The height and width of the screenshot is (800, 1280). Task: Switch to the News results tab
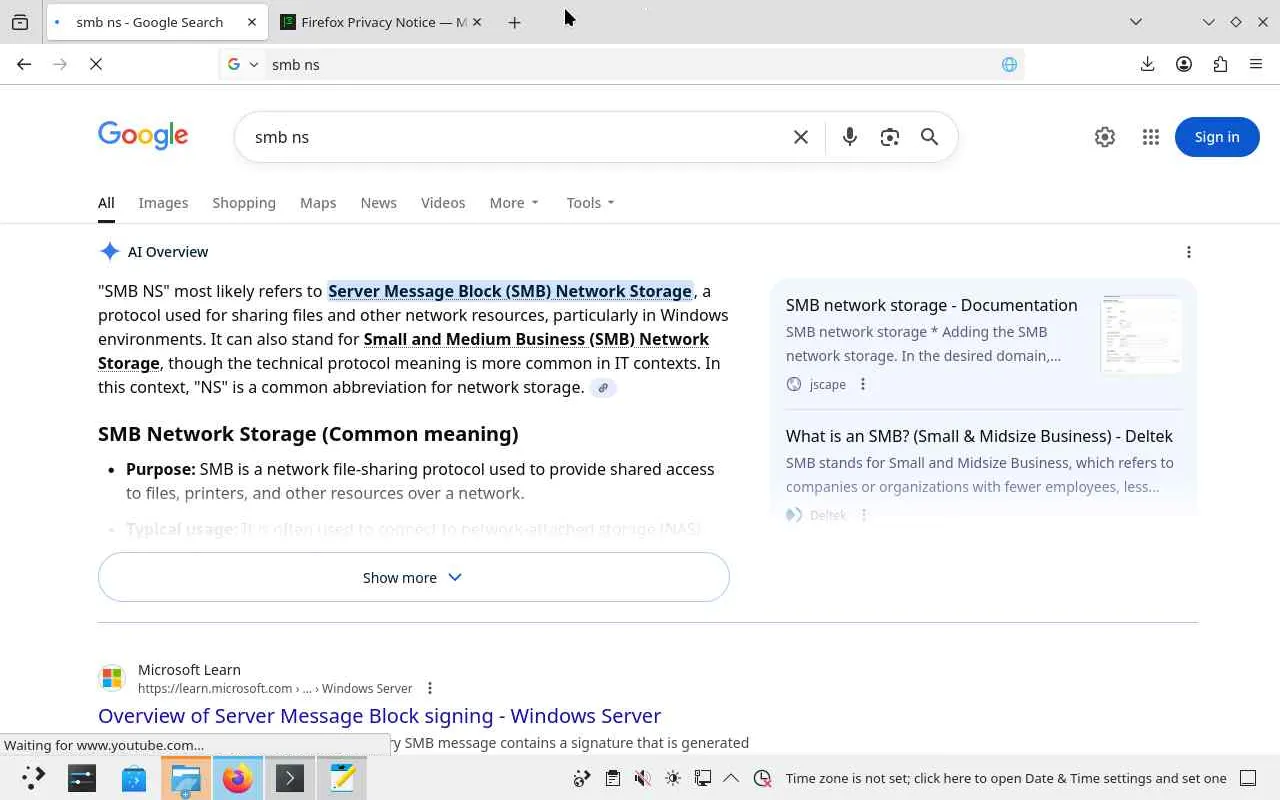point(378,203)
